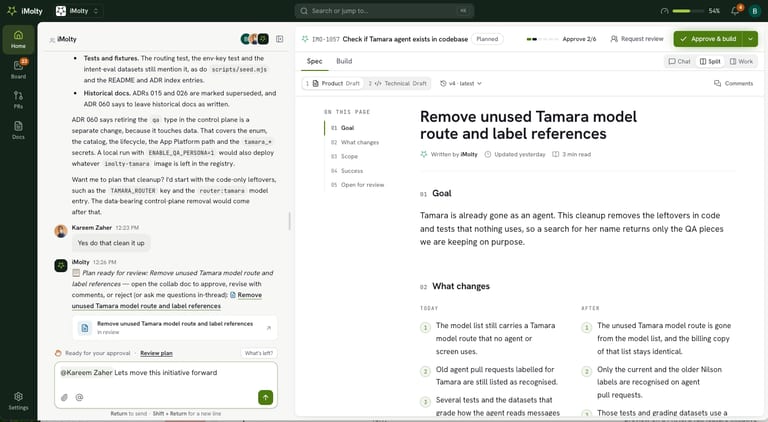Select the Product Draft tab
Screen dimensions: 768x422
pos(333,84)
